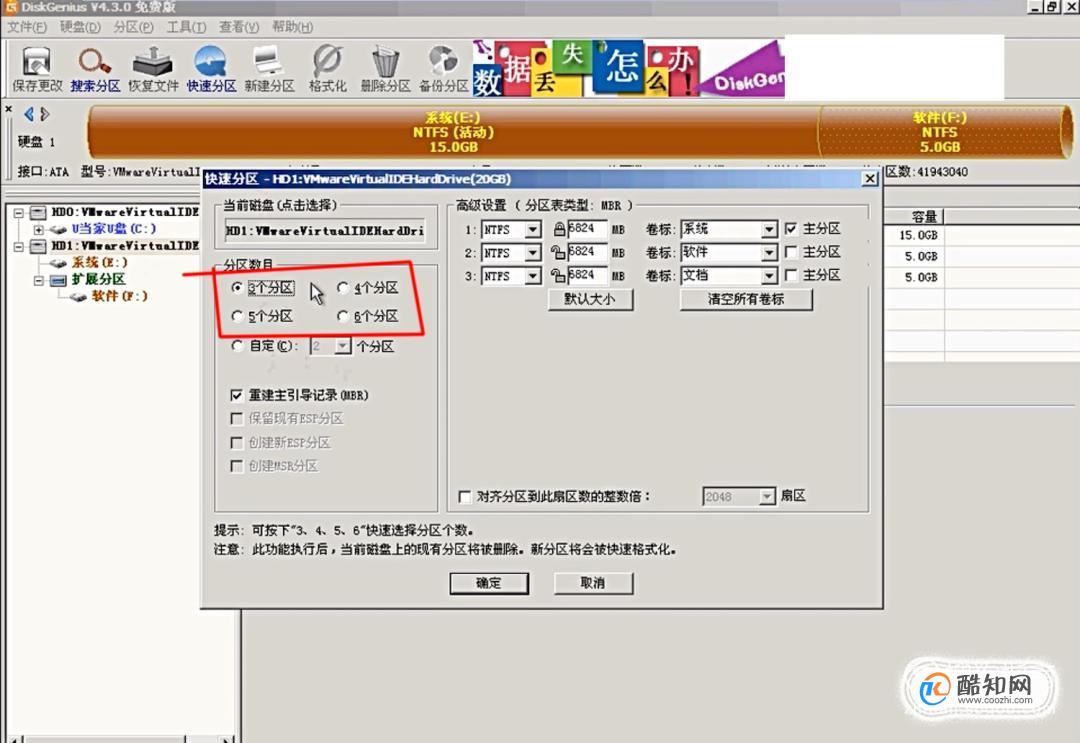Click the DiskGenius data loss banner ad
Screen dimensions: 1080x743
coord(628,67)
